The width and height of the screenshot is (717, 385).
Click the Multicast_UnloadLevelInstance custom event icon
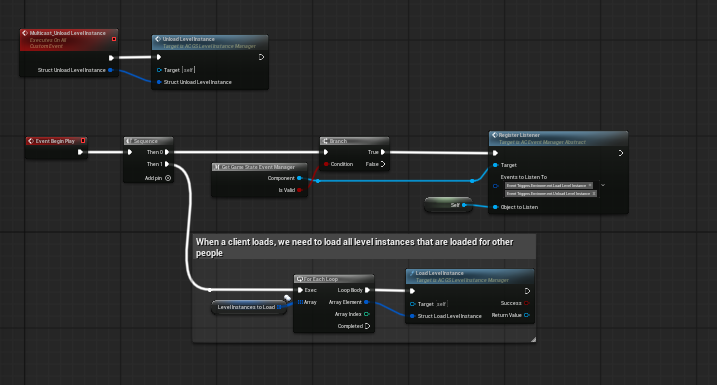[x=25, y=33]
